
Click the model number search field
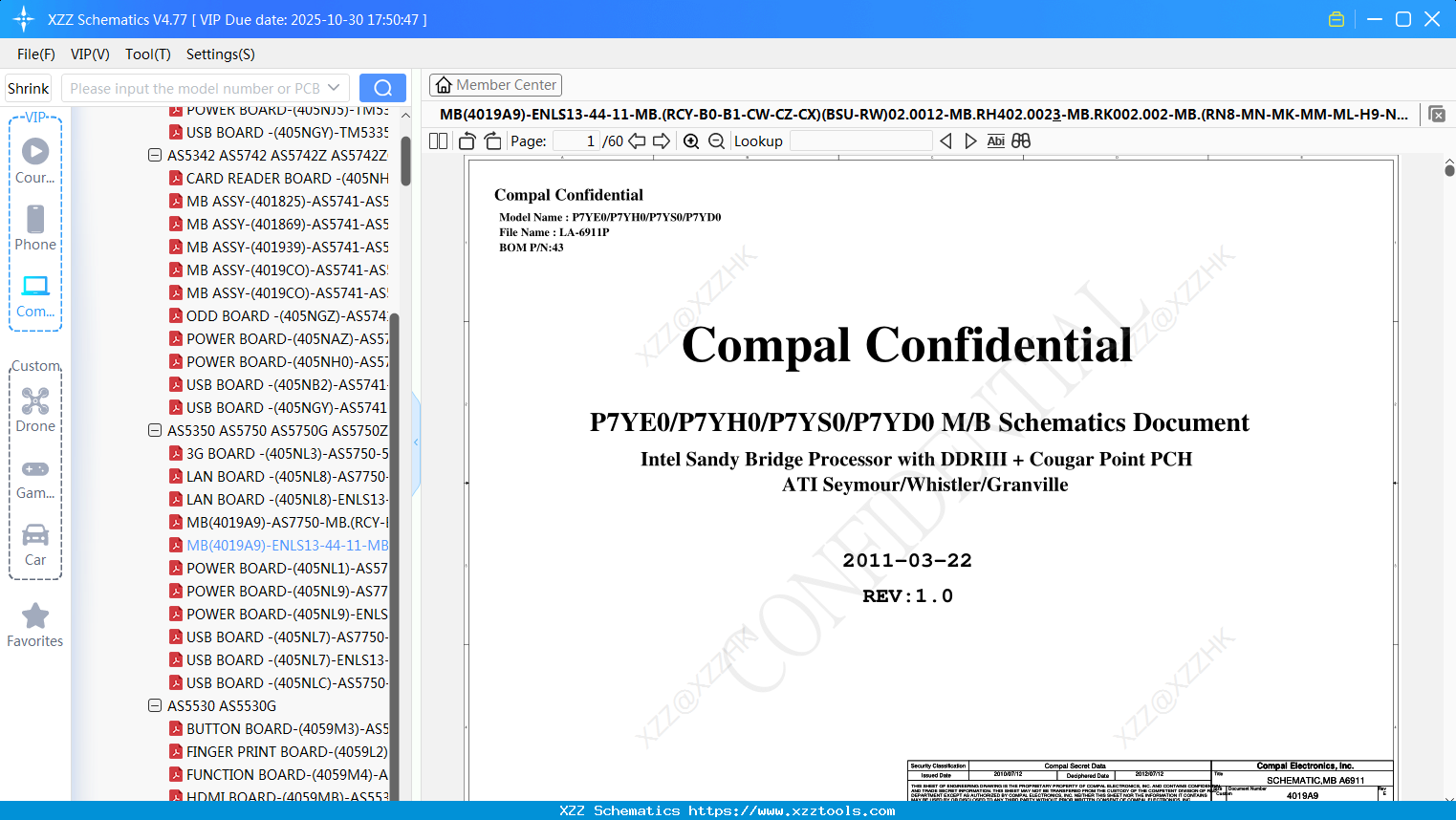(x=196, y=88)
